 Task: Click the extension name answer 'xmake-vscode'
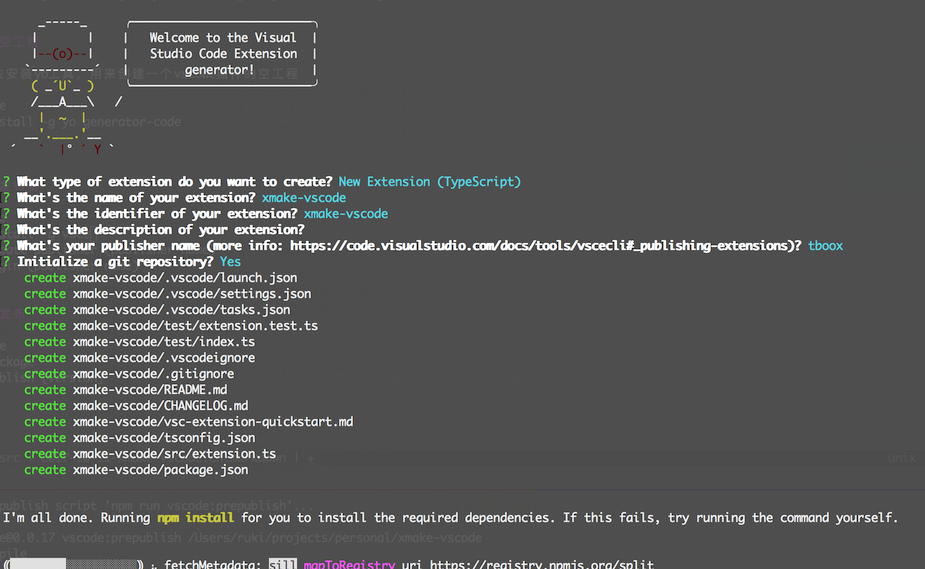(x=304, y=198)
